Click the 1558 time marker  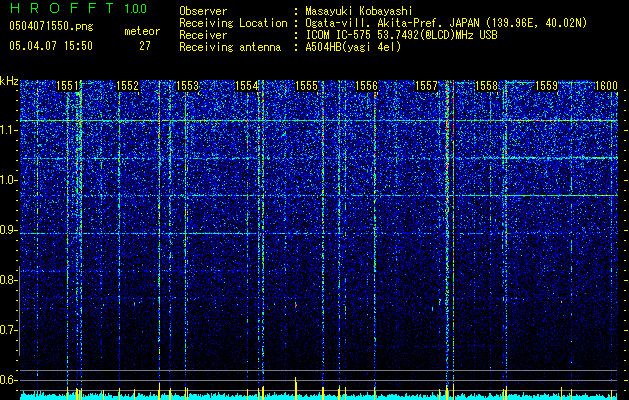[486, 86]
